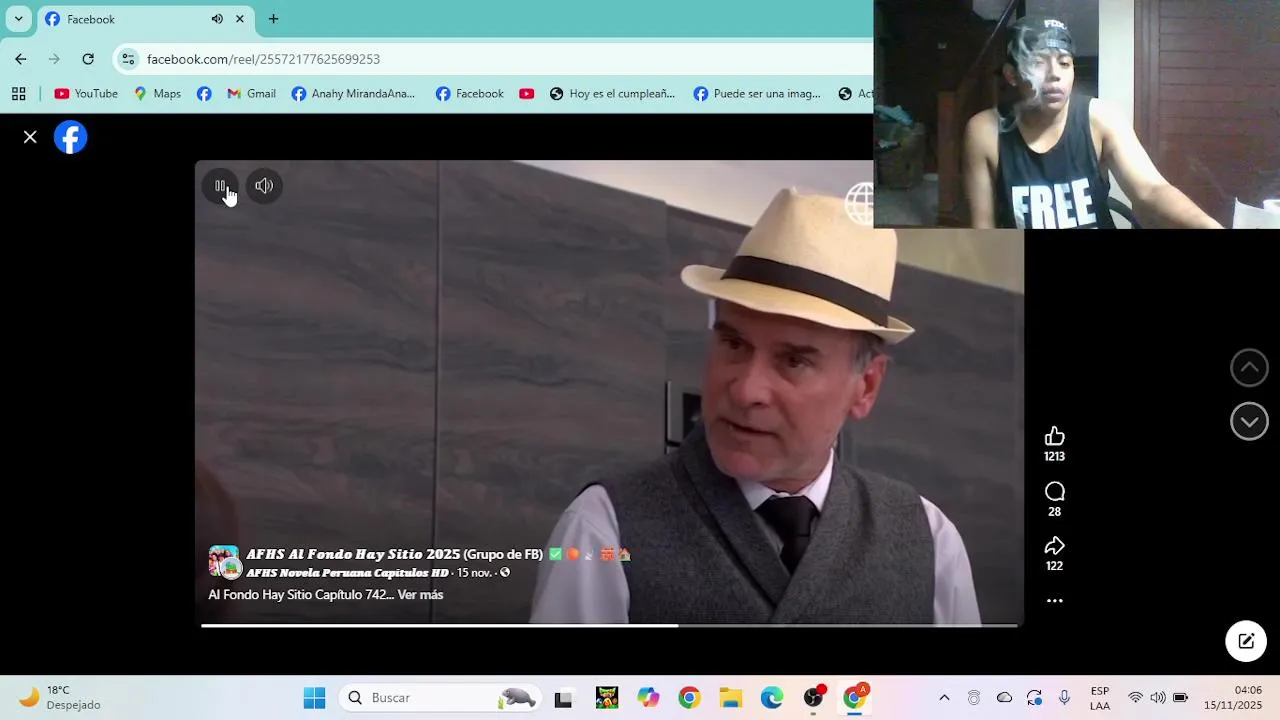This screenshot has height=720, width=1280.
Task: Click the floating edit compose button
Action: click(1246, 641)
